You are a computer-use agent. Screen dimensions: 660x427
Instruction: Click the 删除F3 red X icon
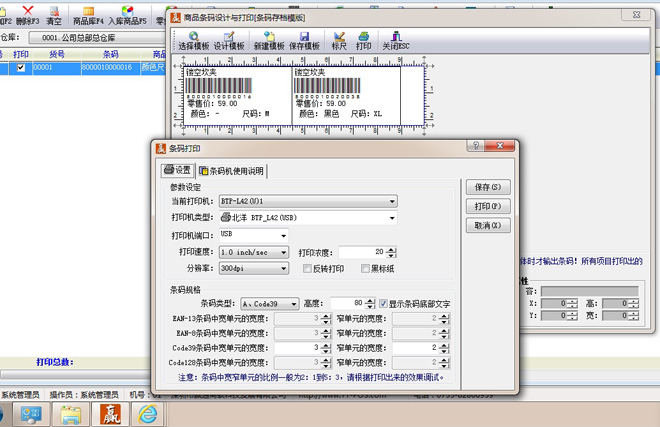(x=28, y=15)
